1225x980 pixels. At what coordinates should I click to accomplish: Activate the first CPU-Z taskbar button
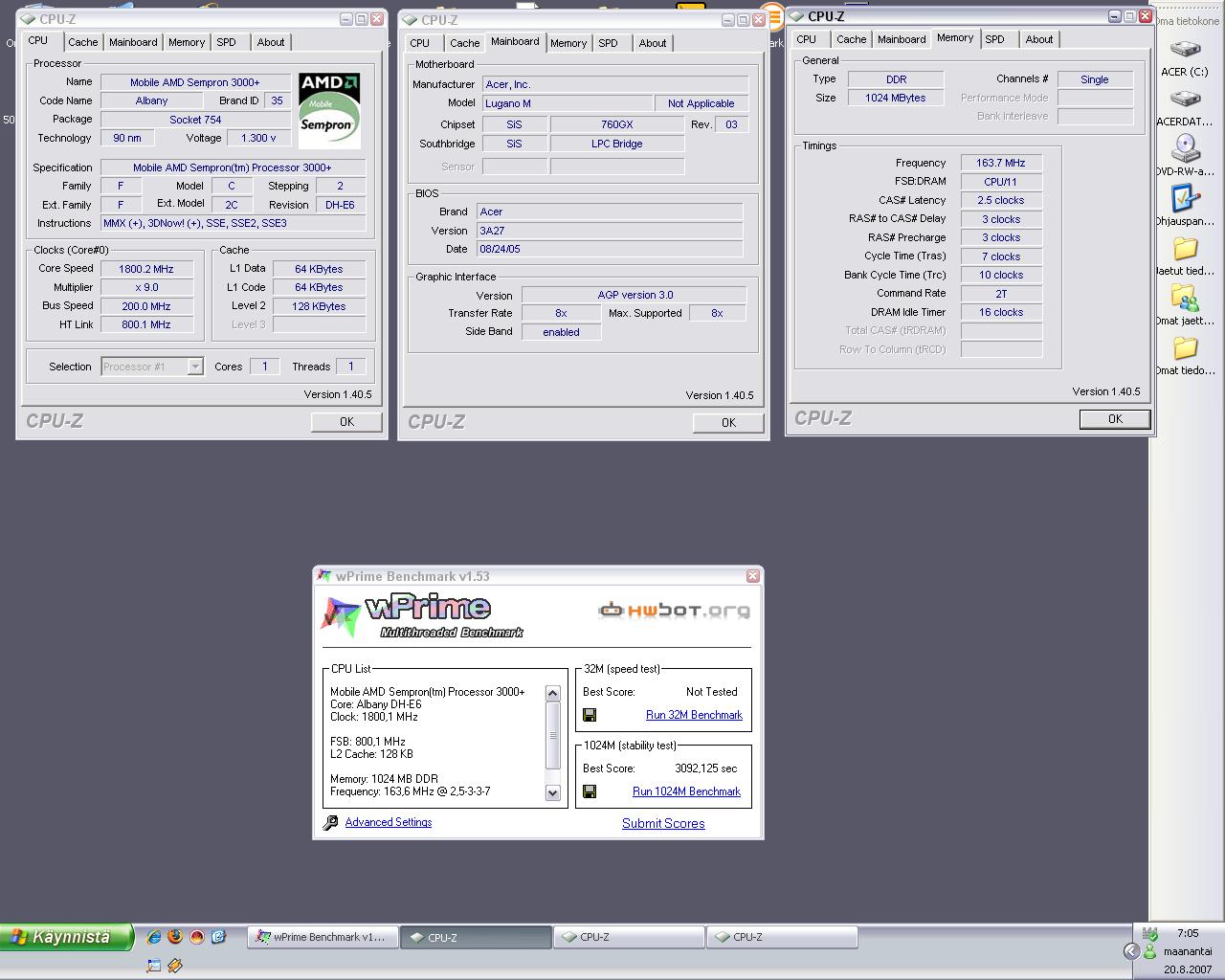(476, 937)
